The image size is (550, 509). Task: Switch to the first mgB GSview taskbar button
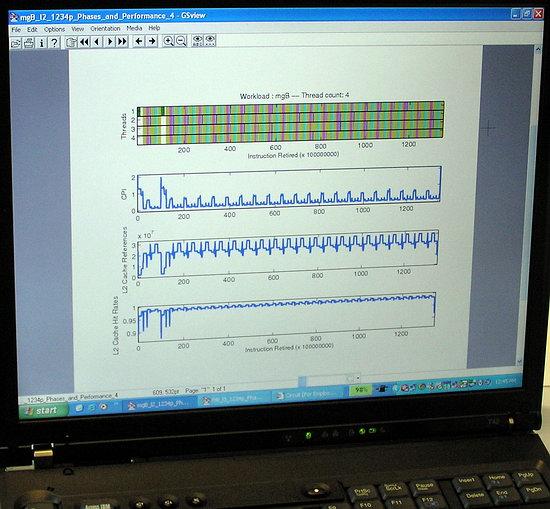click(x=159, y=404)
